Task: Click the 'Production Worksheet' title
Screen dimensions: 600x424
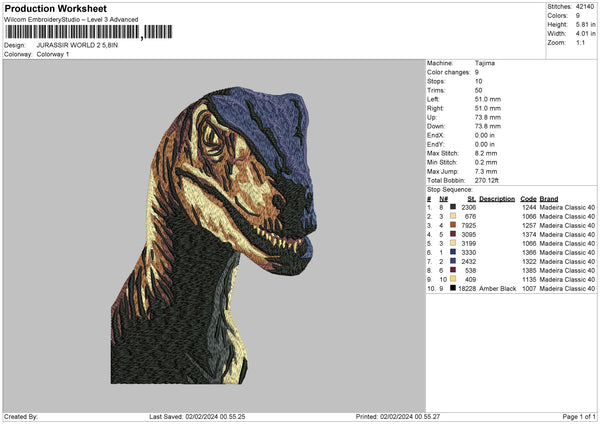Action: pyautogui.click(x=55, y=8)
